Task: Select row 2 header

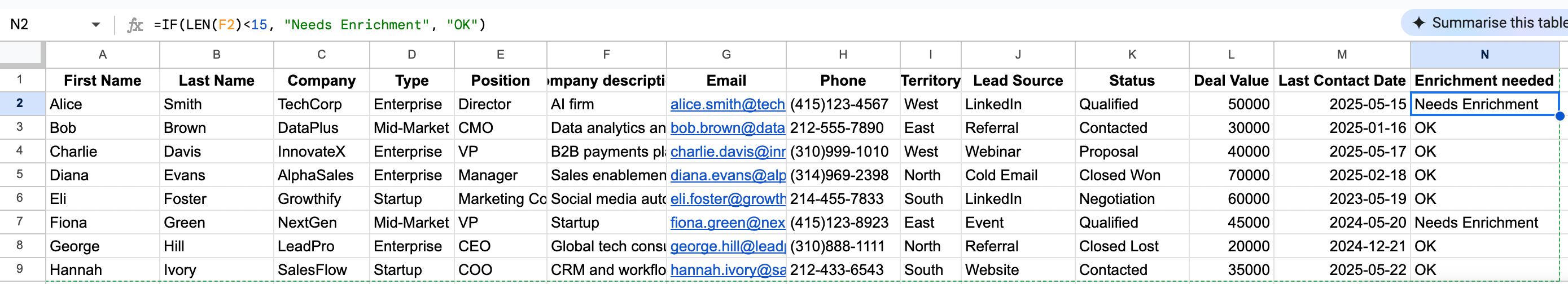Action: coord(20,103)
